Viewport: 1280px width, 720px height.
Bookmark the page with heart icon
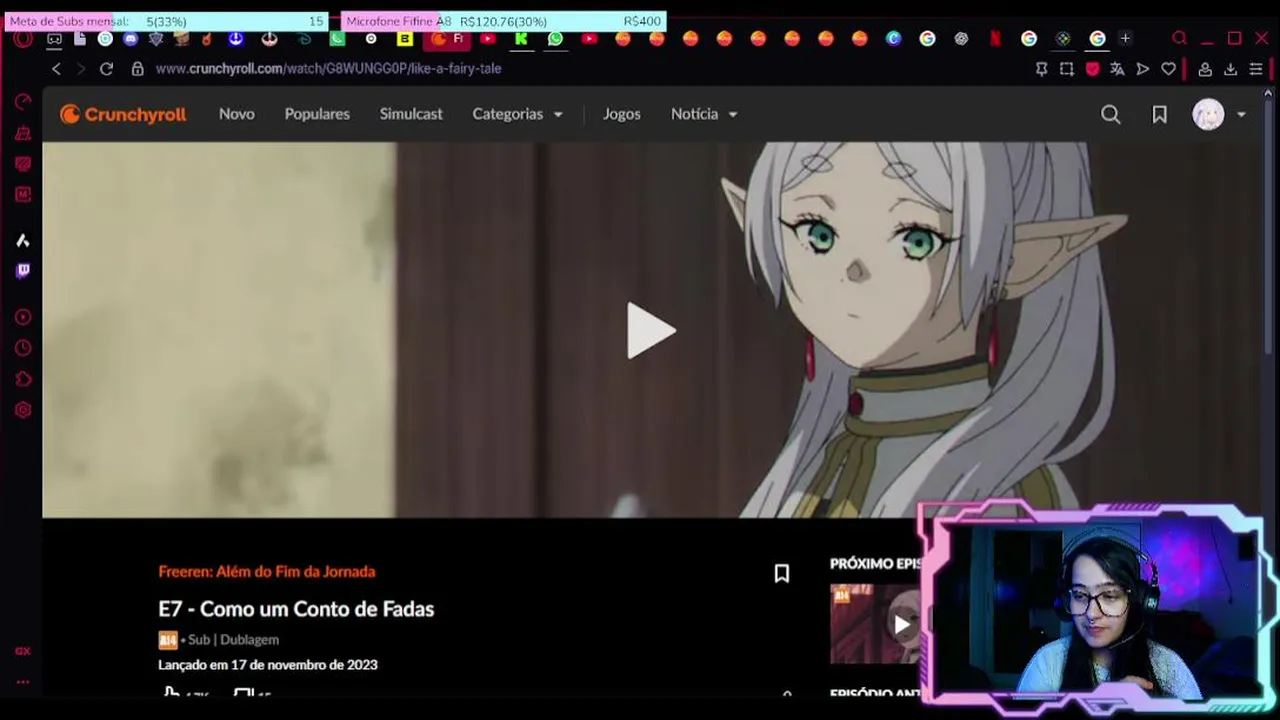click(x=1168, y=69)
